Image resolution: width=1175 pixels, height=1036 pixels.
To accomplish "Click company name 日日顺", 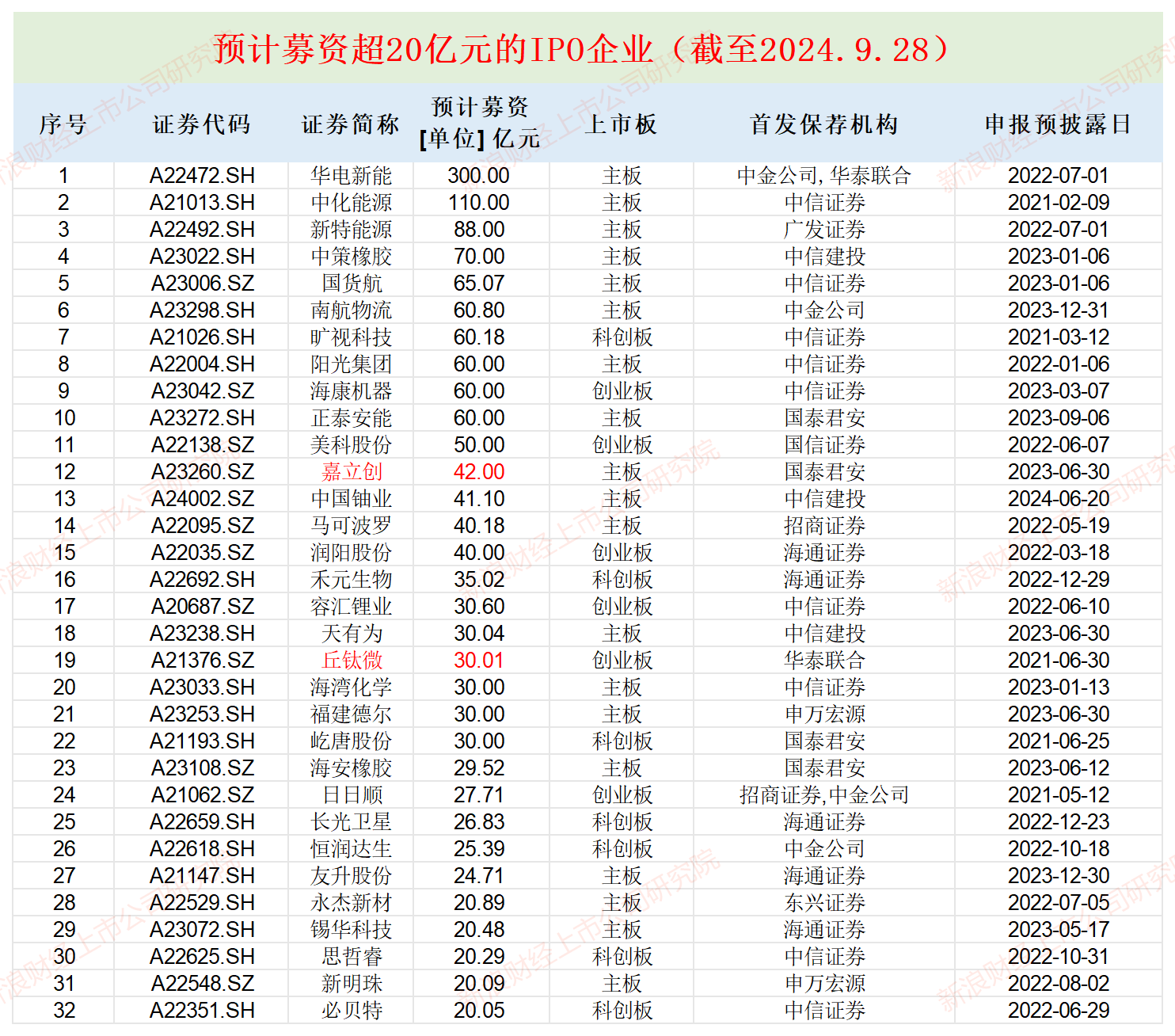I will click(x=351, y=795).
